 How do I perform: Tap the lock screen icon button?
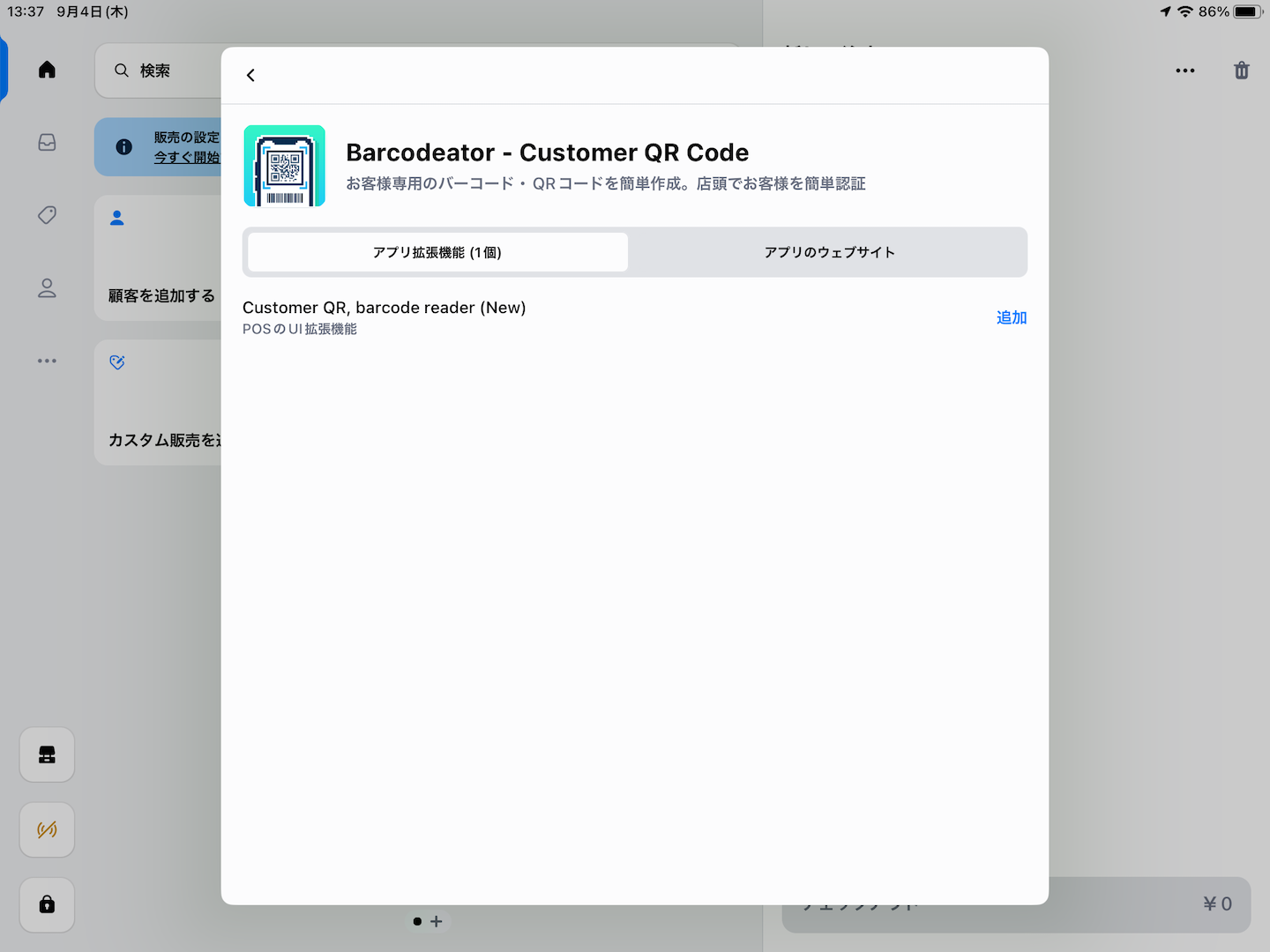point(48,904)
